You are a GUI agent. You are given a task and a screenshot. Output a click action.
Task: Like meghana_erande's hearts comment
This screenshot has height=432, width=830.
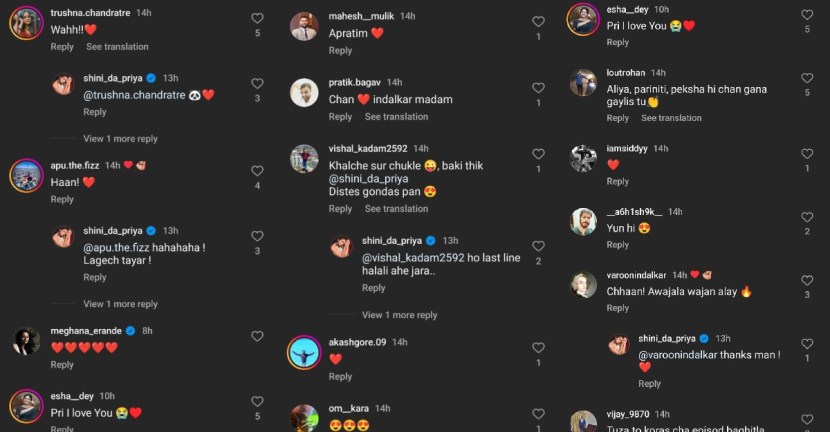pyautogui.click(x=257, y=336)
